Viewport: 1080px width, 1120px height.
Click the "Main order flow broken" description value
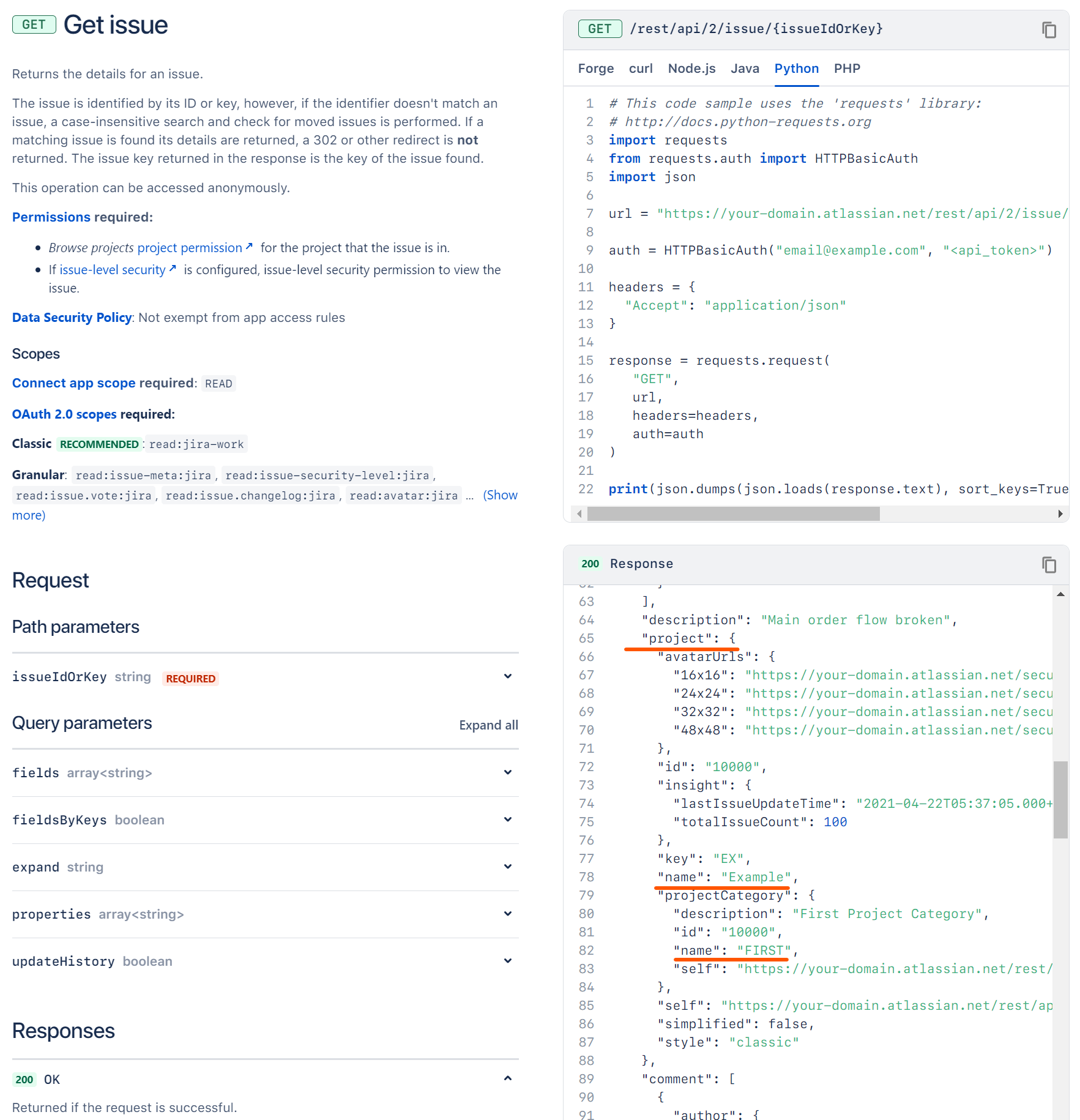[855, 620]
